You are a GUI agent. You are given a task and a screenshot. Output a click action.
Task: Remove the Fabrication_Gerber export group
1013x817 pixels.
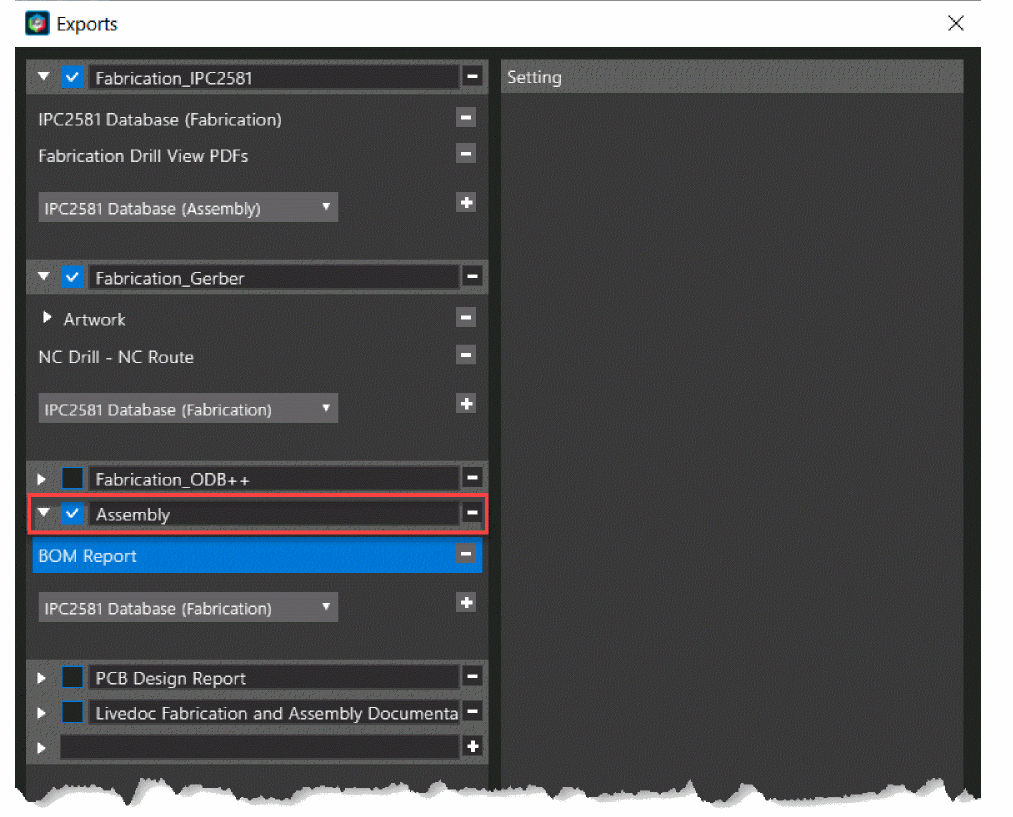point(472,277)
